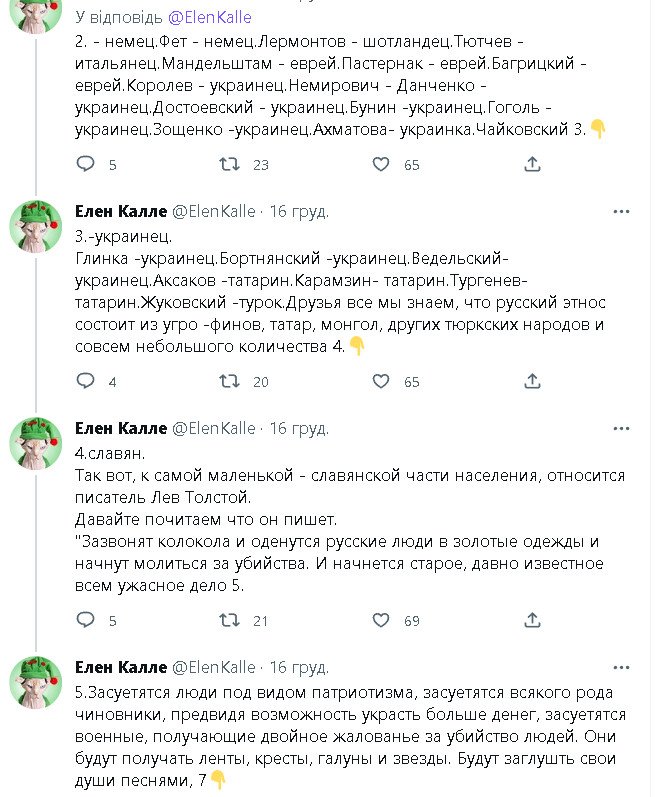Click the avatar beside the '3.-украинец' tweet

coord(36,225)
